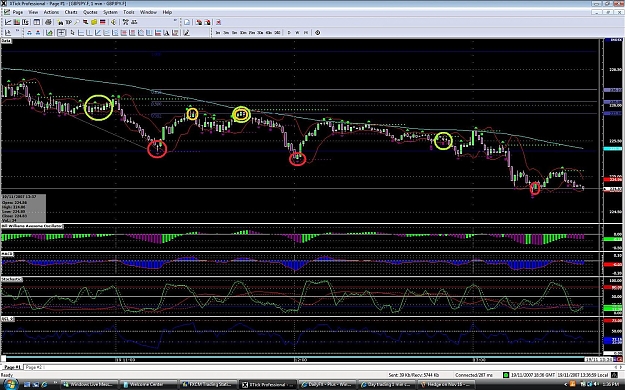This screenshot has height=390, width=625.
Task: Open the Windows Start button
Action: [x=10, y=384]
